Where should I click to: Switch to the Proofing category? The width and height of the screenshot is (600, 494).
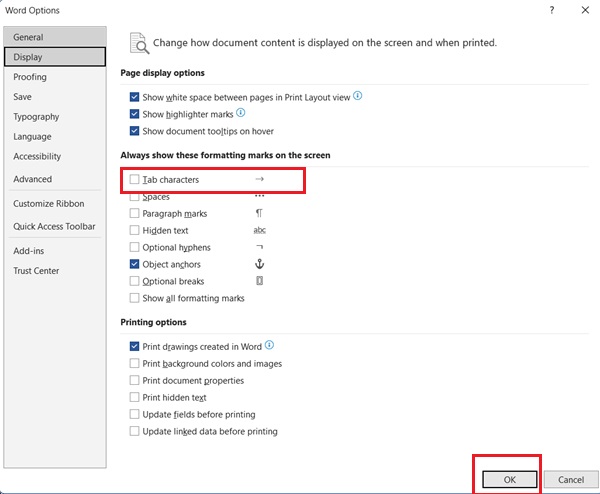click(30, 77)
